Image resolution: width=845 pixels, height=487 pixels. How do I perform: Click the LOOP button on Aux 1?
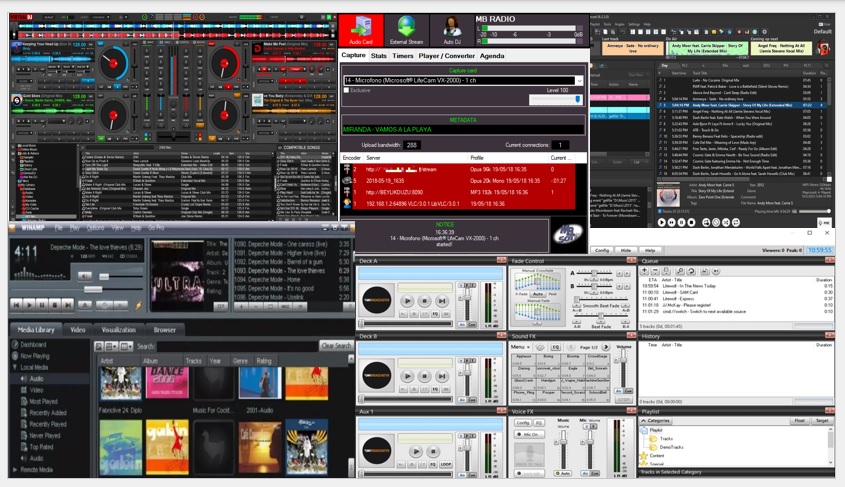(x=446, y=464)
